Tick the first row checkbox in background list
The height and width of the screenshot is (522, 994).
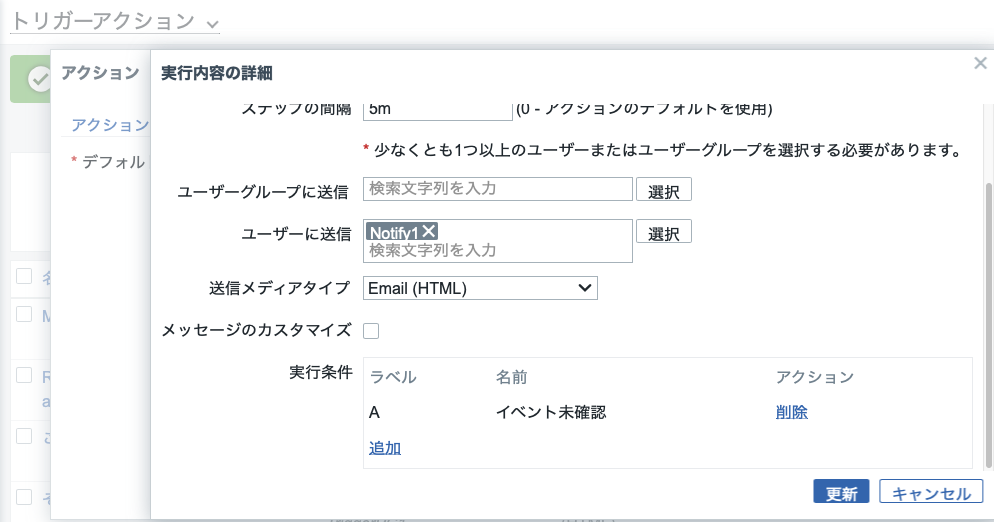(24, 276)
